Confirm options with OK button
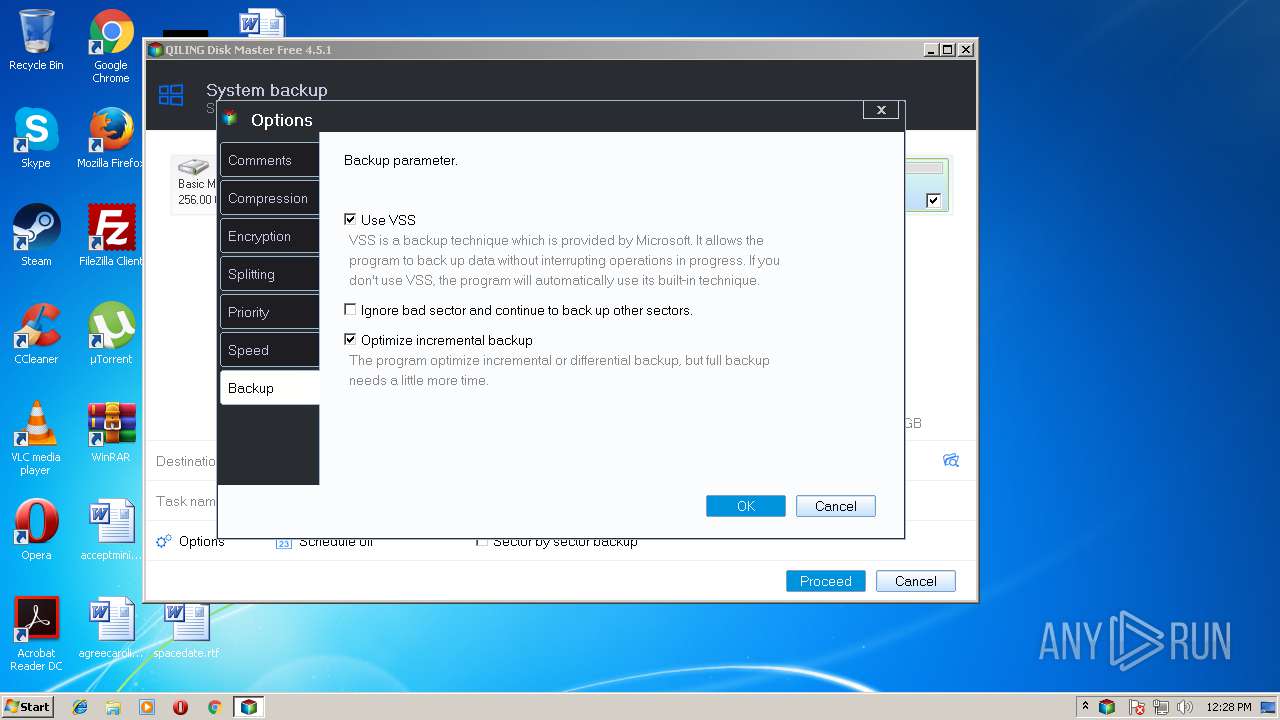This screenshot has height=720, width=1280. coord(746,506)
